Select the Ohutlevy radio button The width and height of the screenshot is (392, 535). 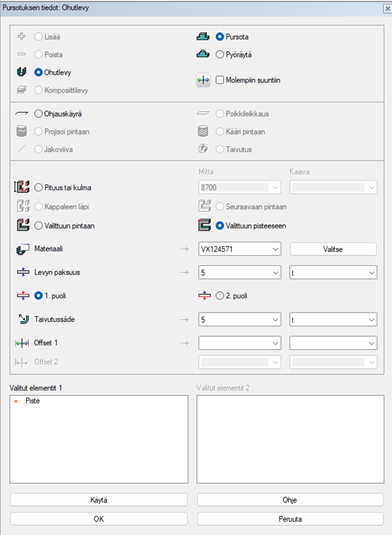pos(38,72)
